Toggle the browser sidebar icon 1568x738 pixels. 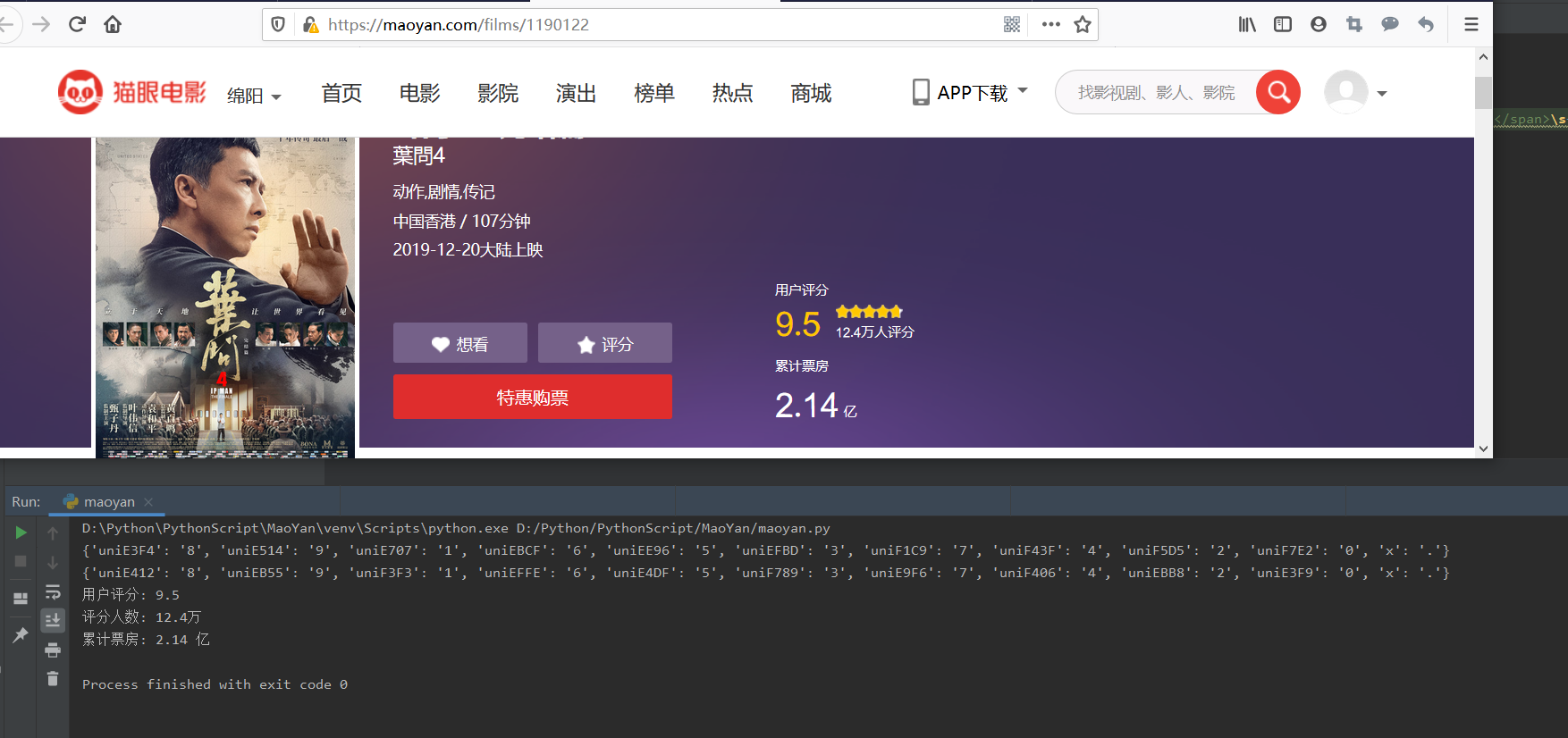click(x=1283, y=24)
